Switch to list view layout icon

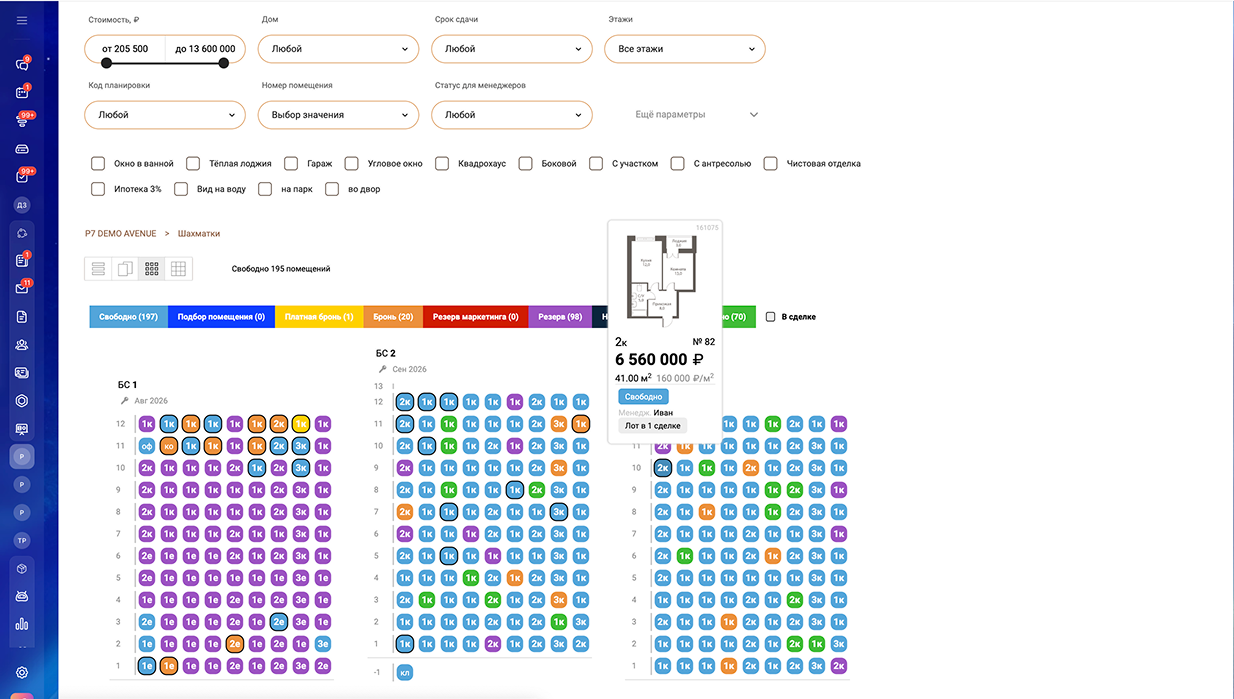pos(98,268)
